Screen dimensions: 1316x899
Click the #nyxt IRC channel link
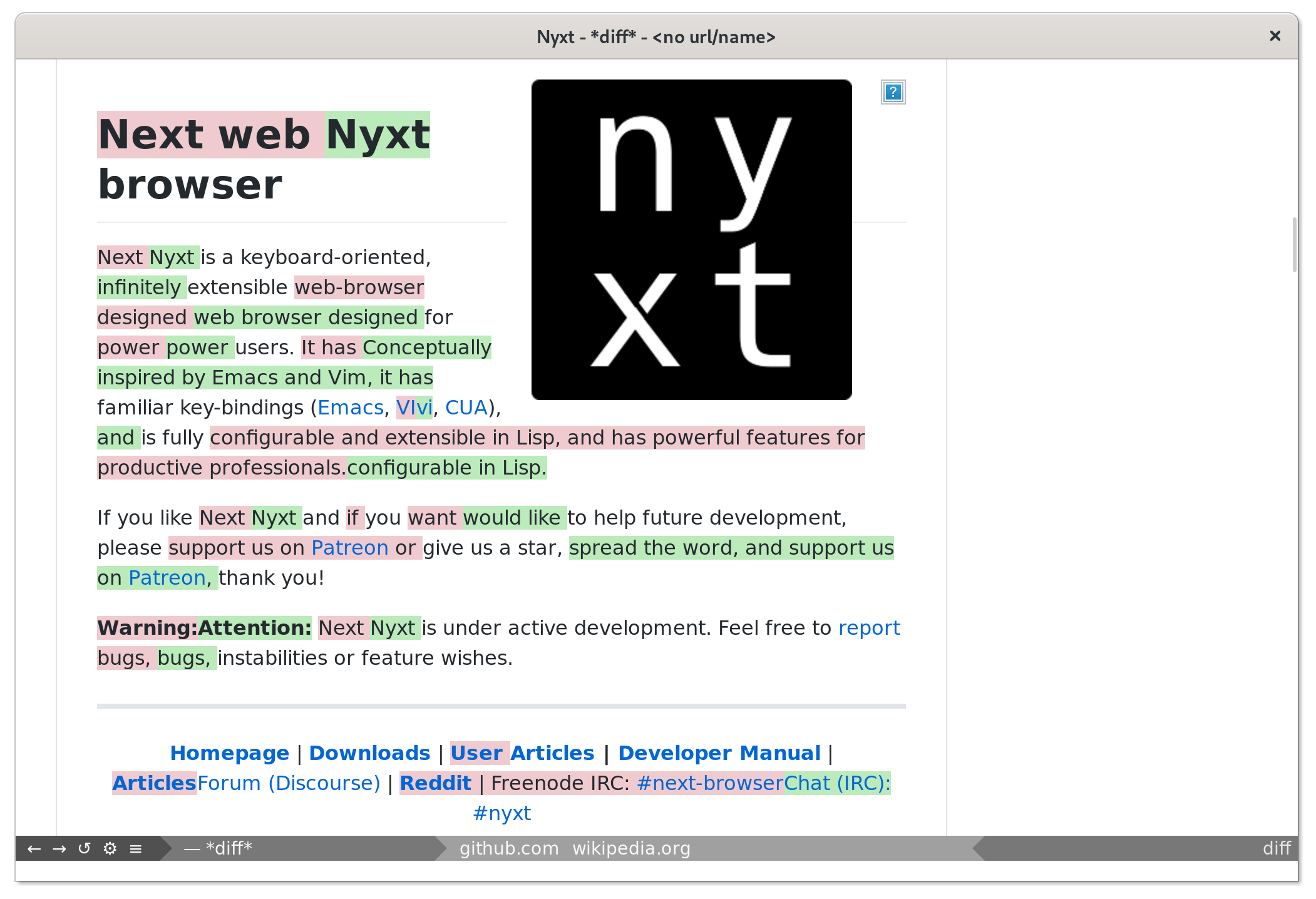[x=501, y=813]
